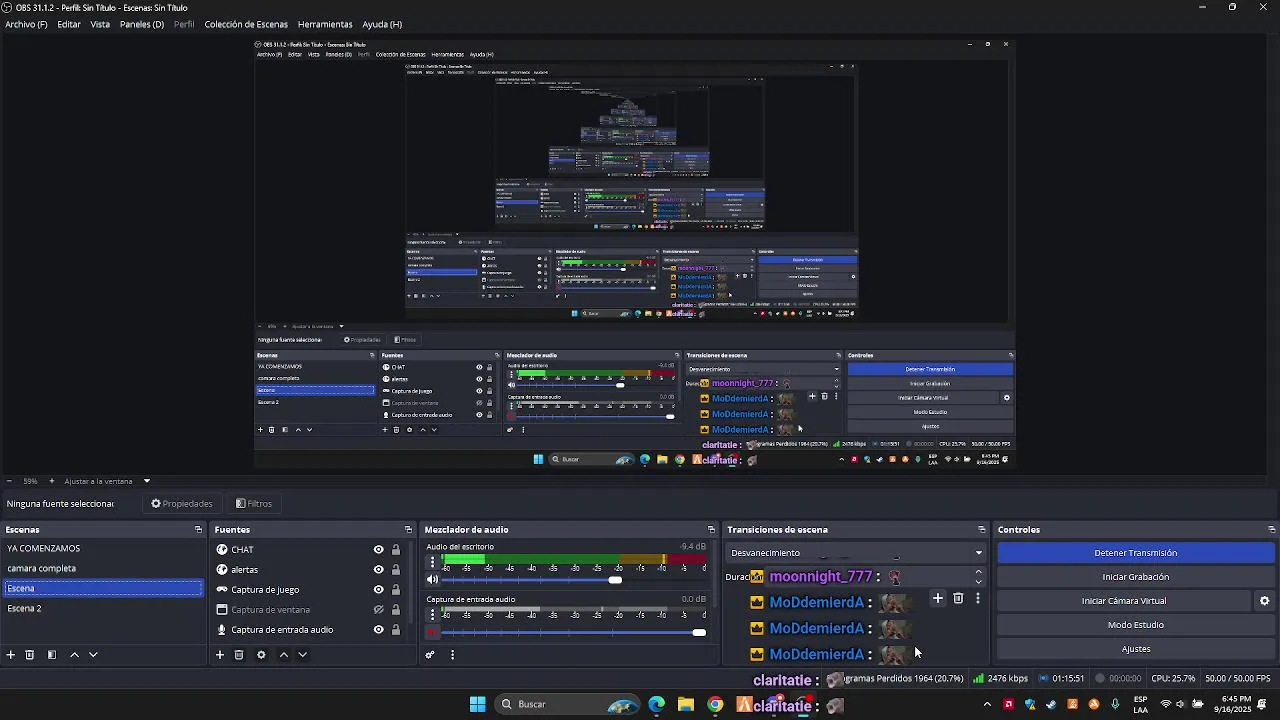
Task: Open virtual camera settings gear
Action: 1264,601
